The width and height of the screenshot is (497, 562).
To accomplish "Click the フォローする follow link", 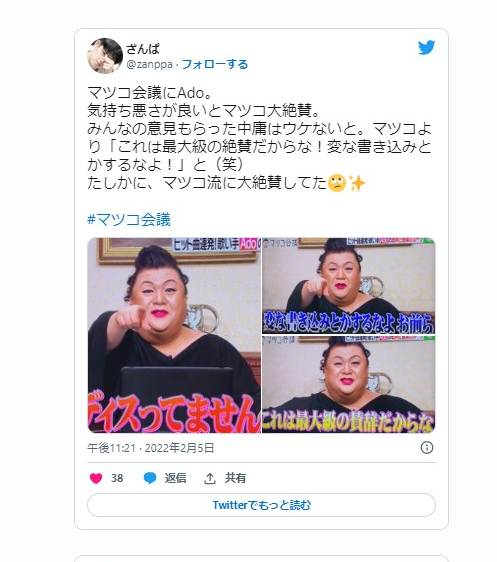I will click(215, 65).
